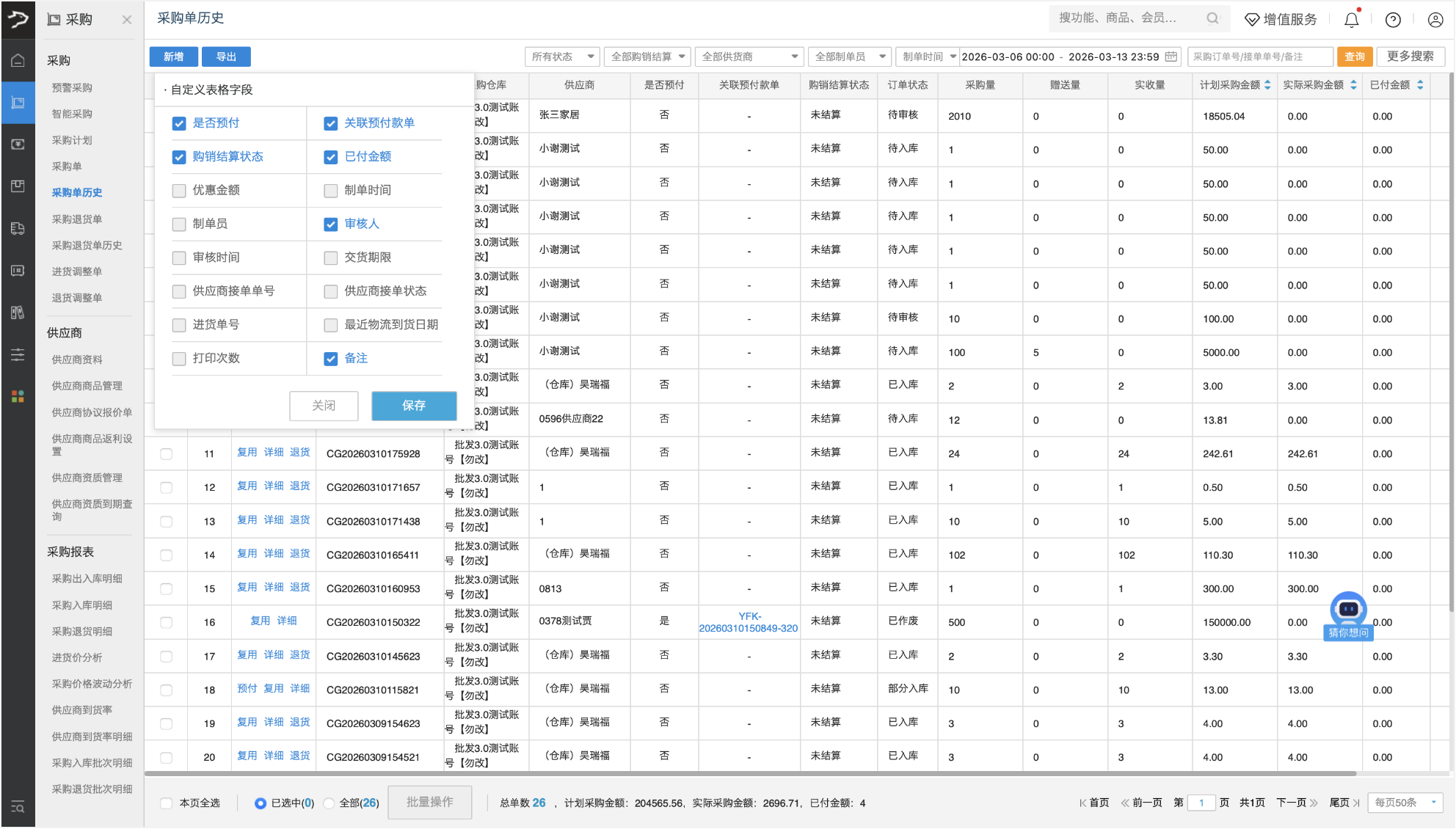Select the 全部(26) radio option
Image resolution: width=1456 pixels, height=829 pixels.
point(330,803)
